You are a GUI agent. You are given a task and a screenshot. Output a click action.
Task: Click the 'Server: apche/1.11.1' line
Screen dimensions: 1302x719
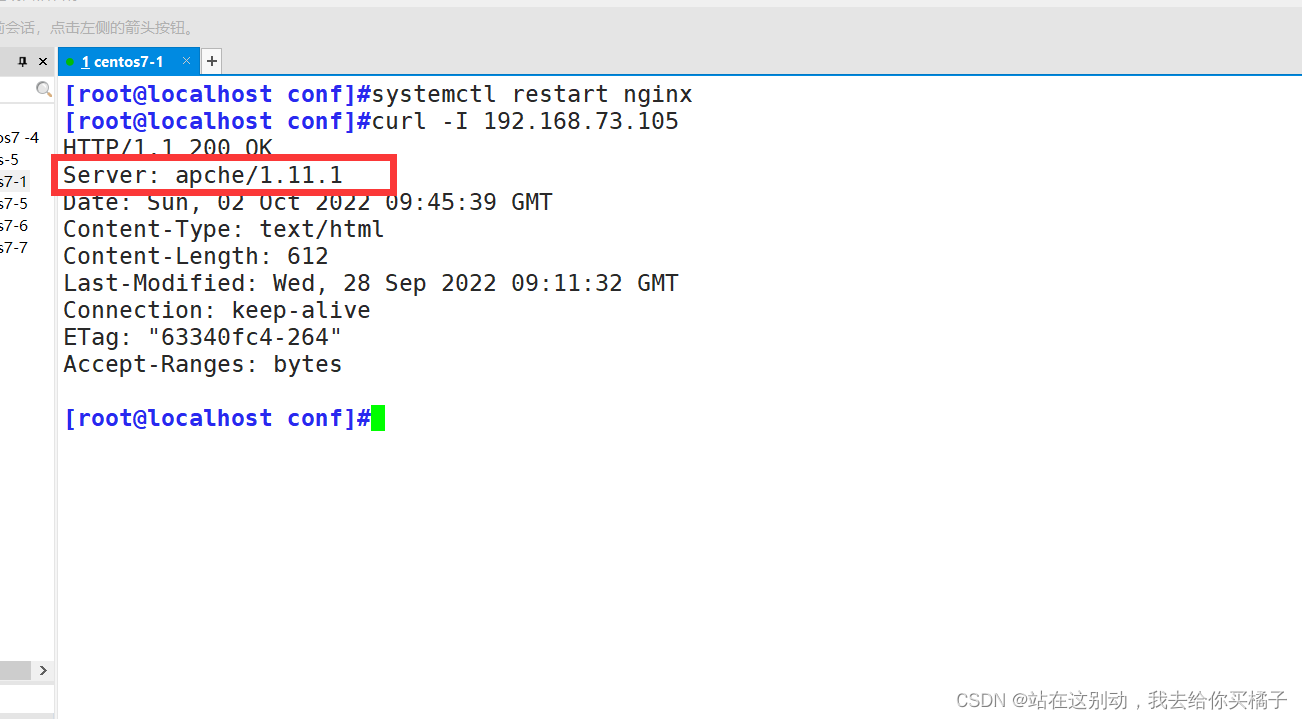pos(203,175)
